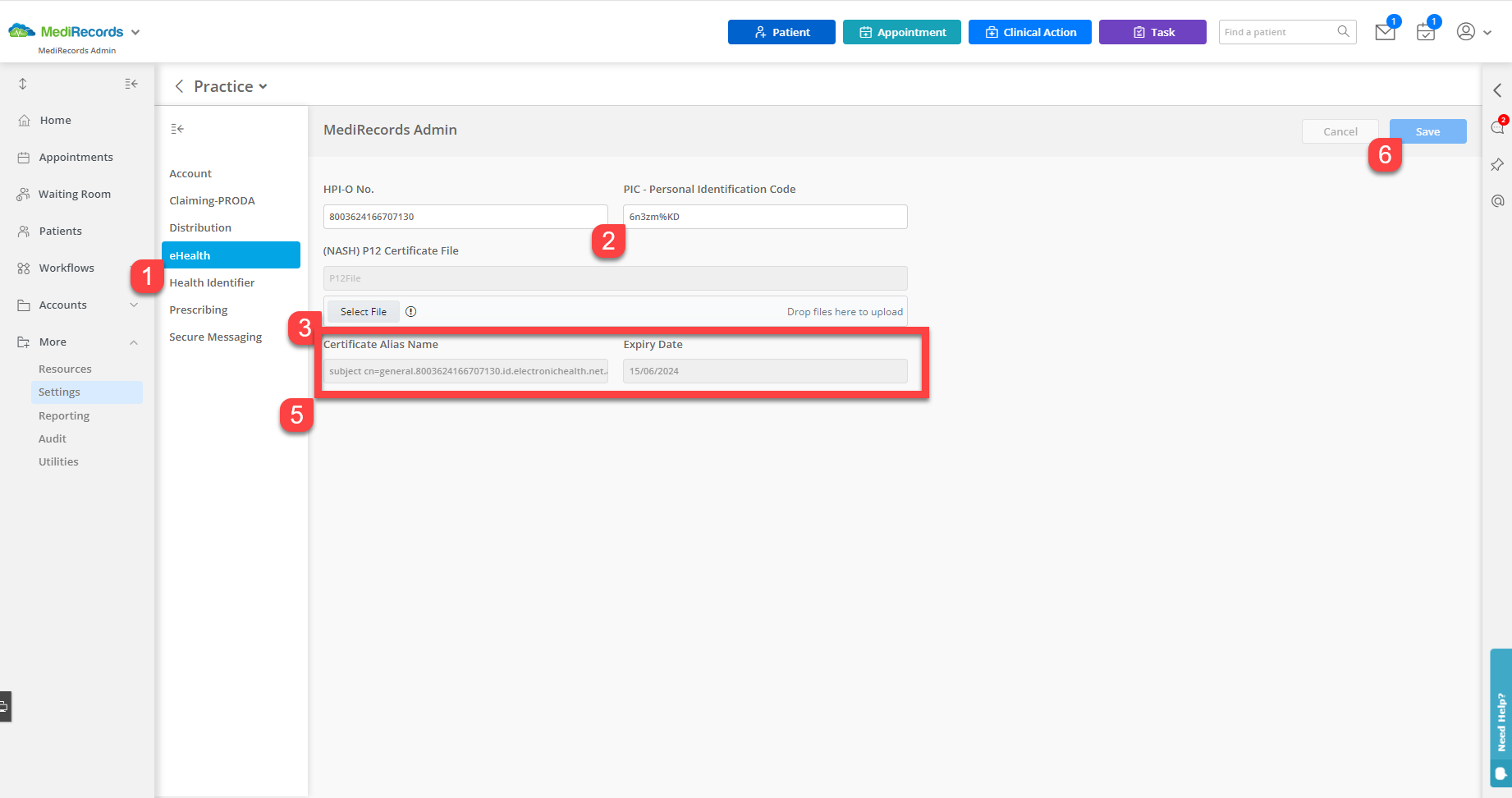Collapse the More section chevron
The width and height of the screenshot is (1512, 798).
pos(134,342)
